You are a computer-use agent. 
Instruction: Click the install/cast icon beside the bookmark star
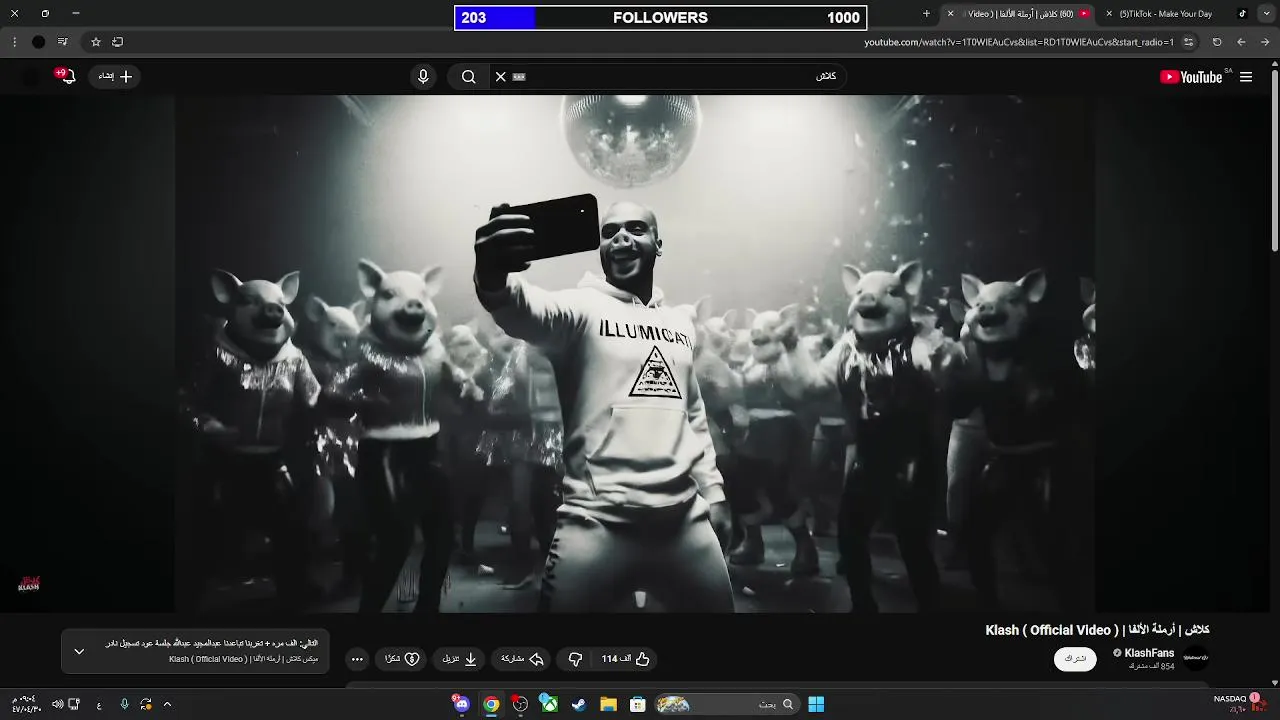point(117,42)
